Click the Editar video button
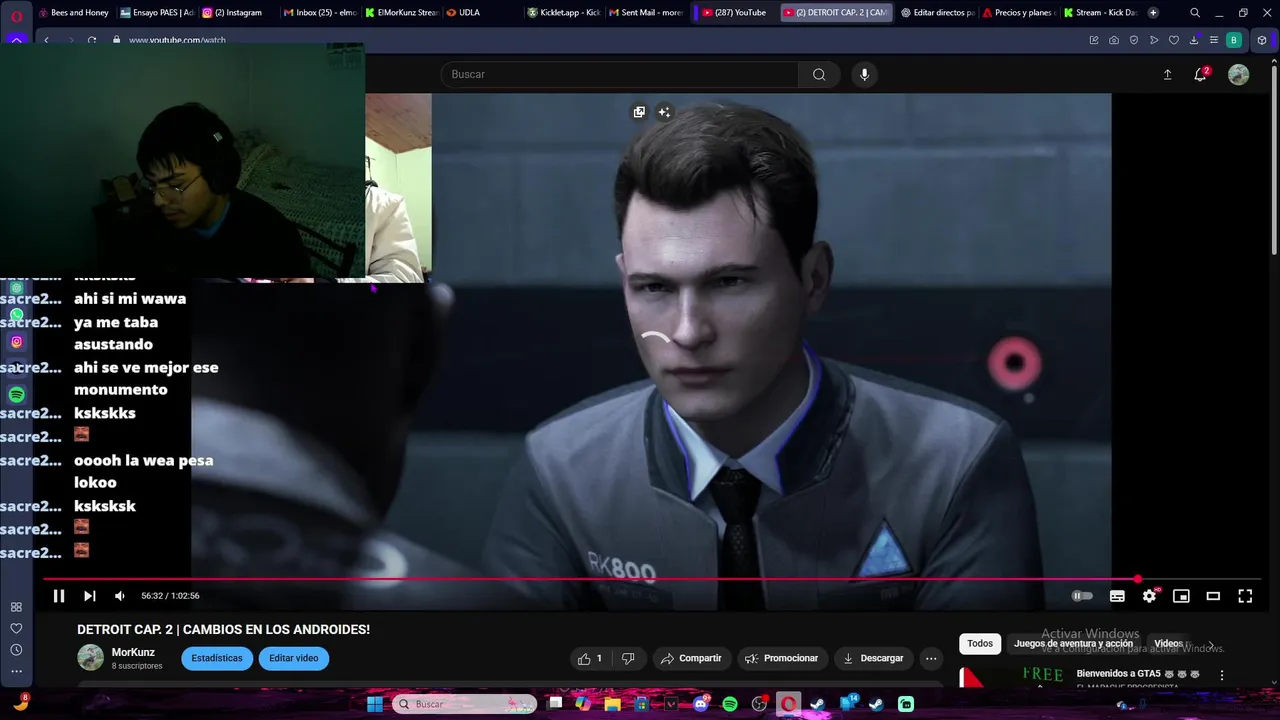Screen dimensions: 1280x720 294,658
